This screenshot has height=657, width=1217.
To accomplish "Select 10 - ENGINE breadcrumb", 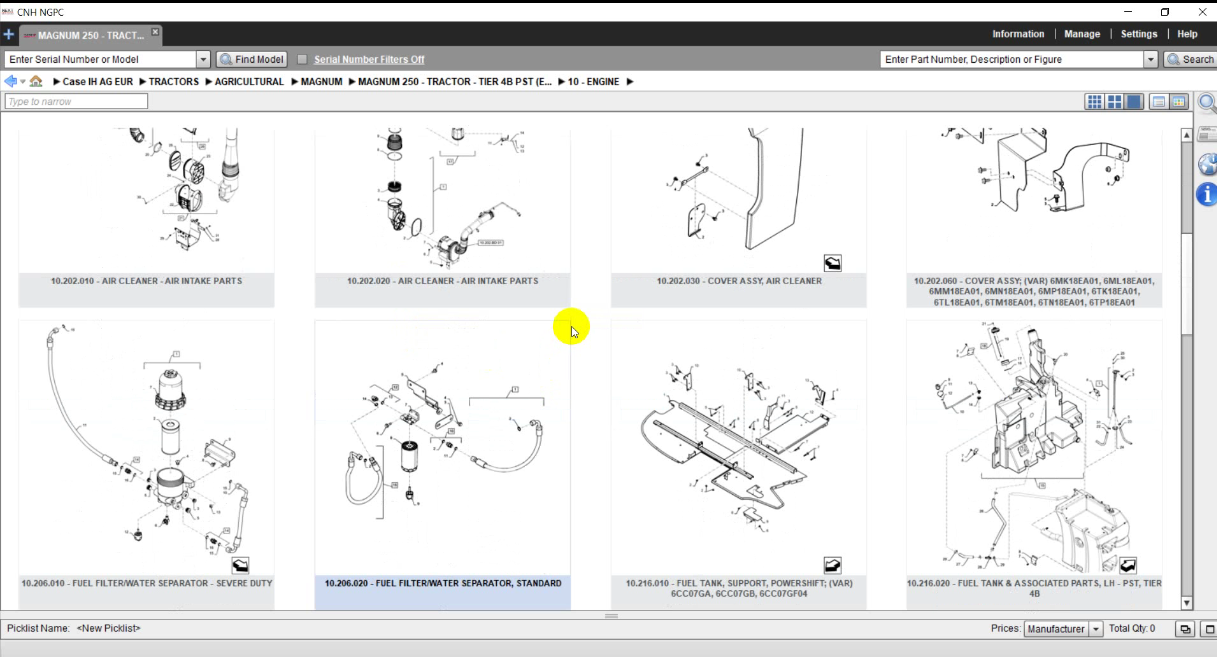I will point(594,82).
